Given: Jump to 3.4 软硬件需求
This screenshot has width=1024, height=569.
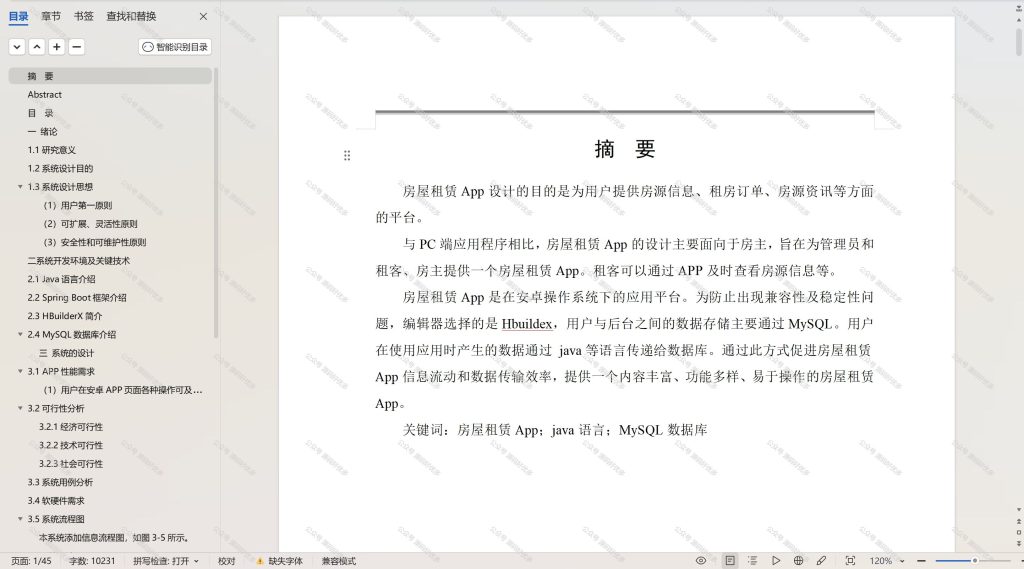Looking at the screenshot, I should [x=56, y=501].
